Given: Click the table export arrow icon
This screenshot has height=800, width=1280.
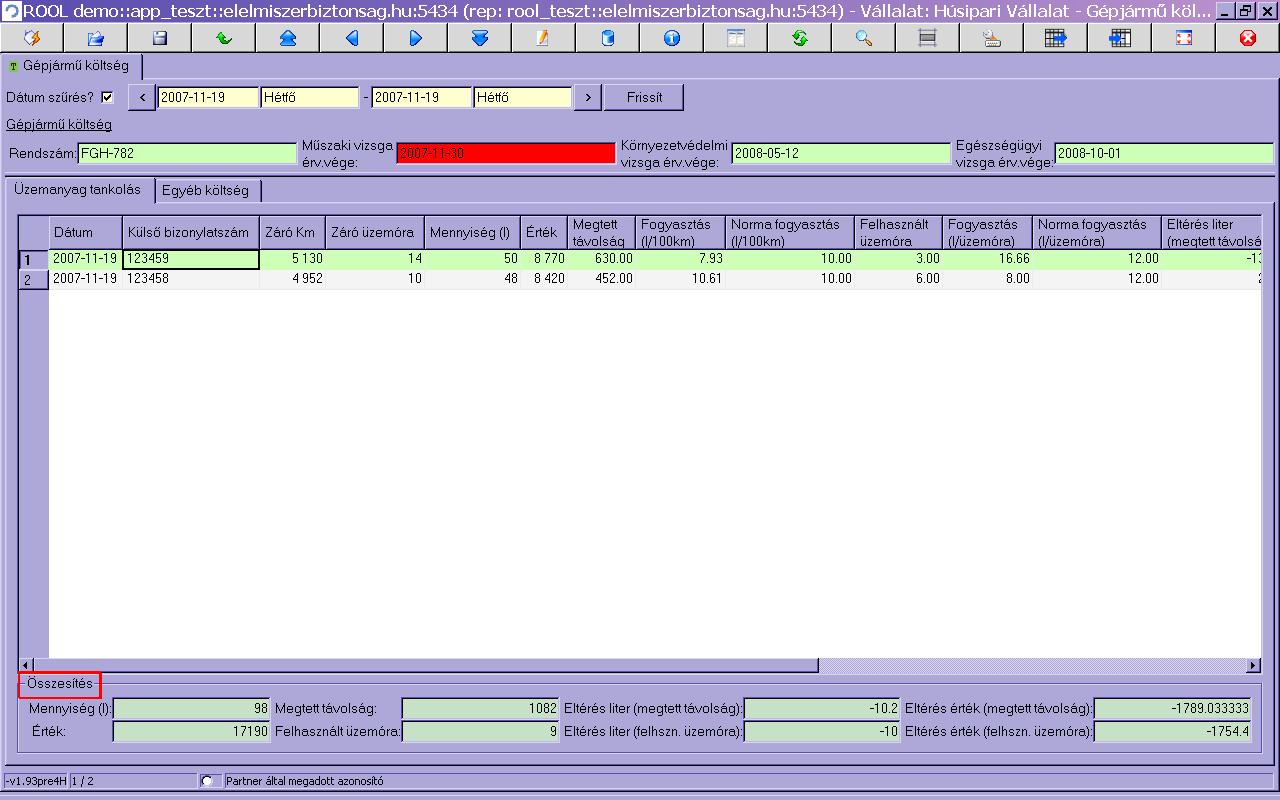Looking at the screenshot, I should [x=1056, y=38].
